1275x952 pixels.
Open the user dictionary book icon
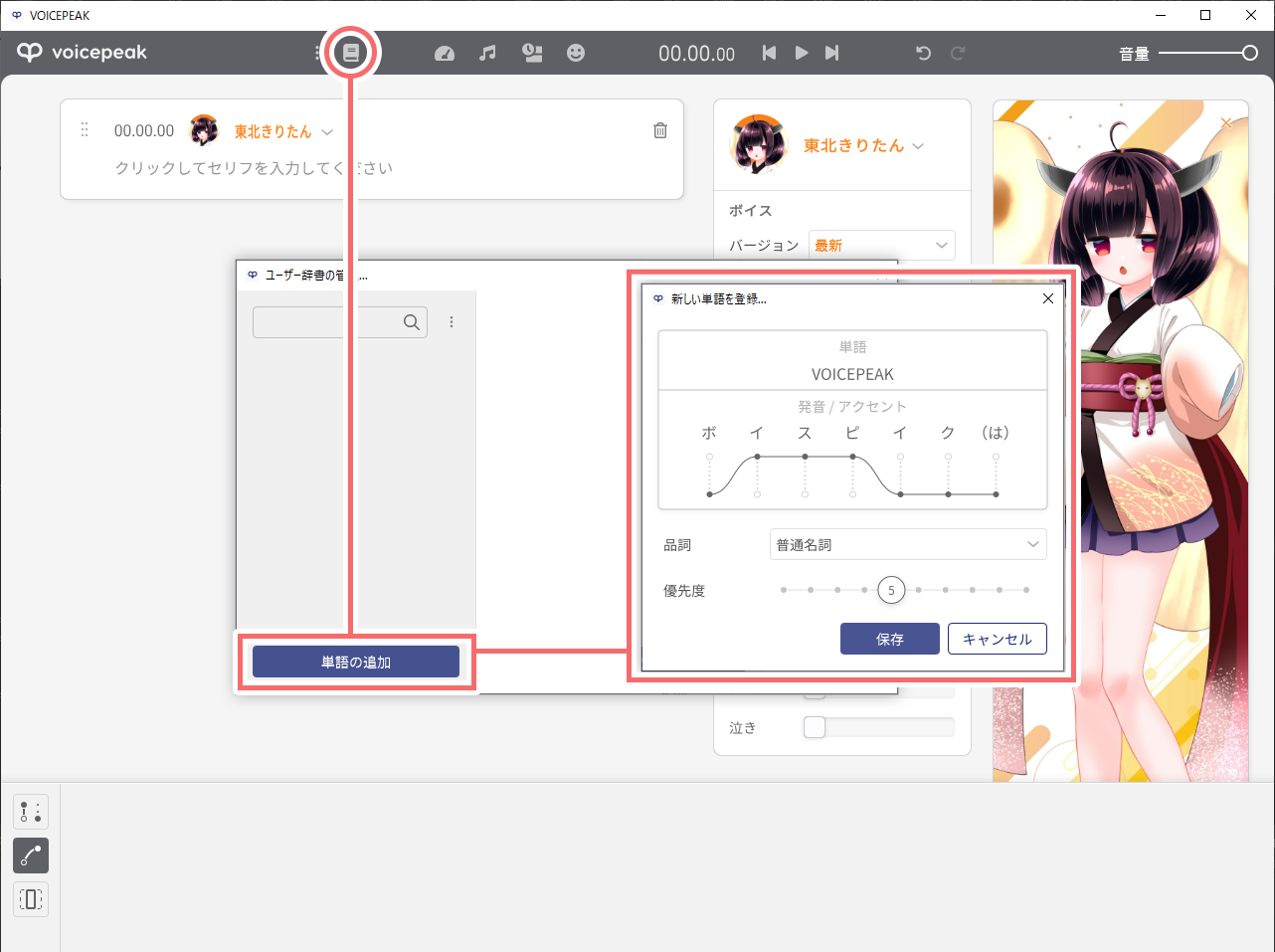[x=351, y=53]
